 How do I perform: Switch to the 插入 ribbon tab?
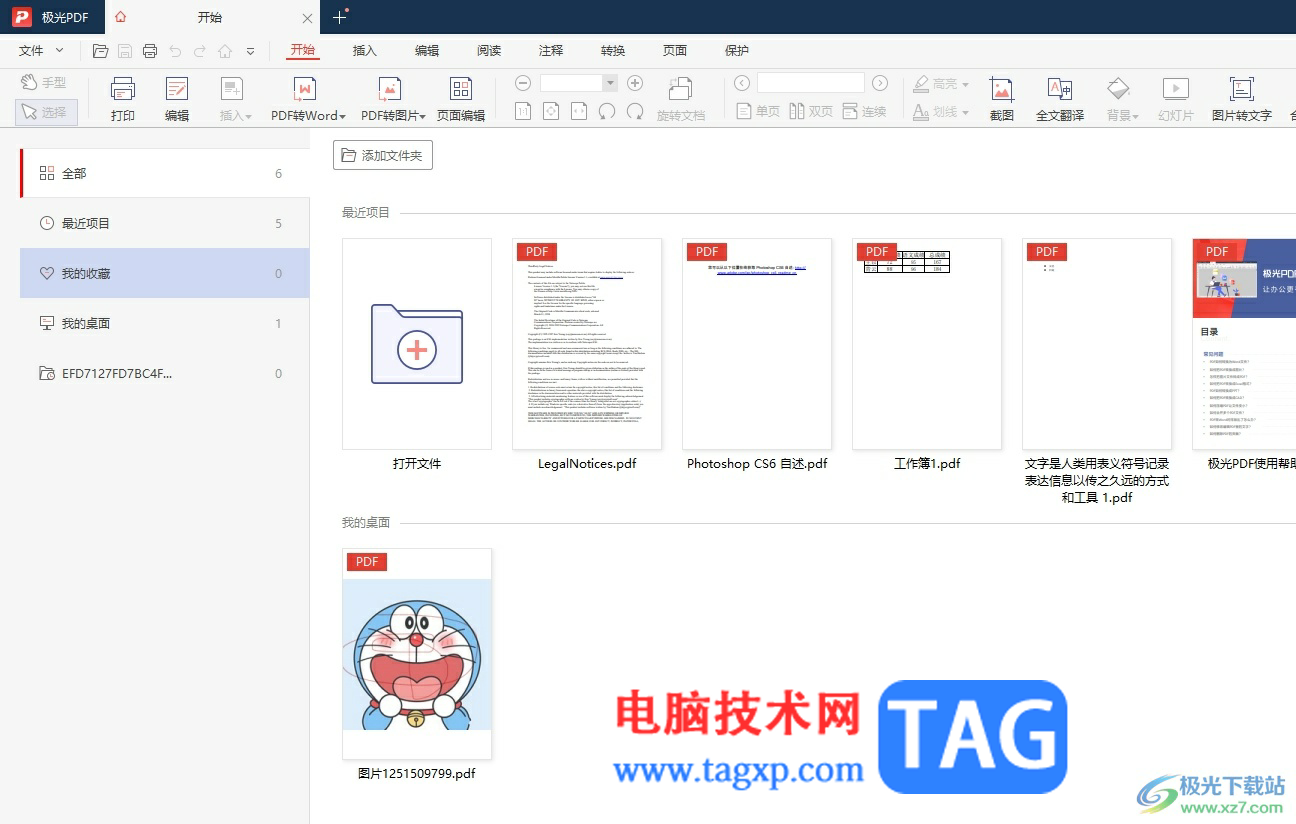coord(365,51)
